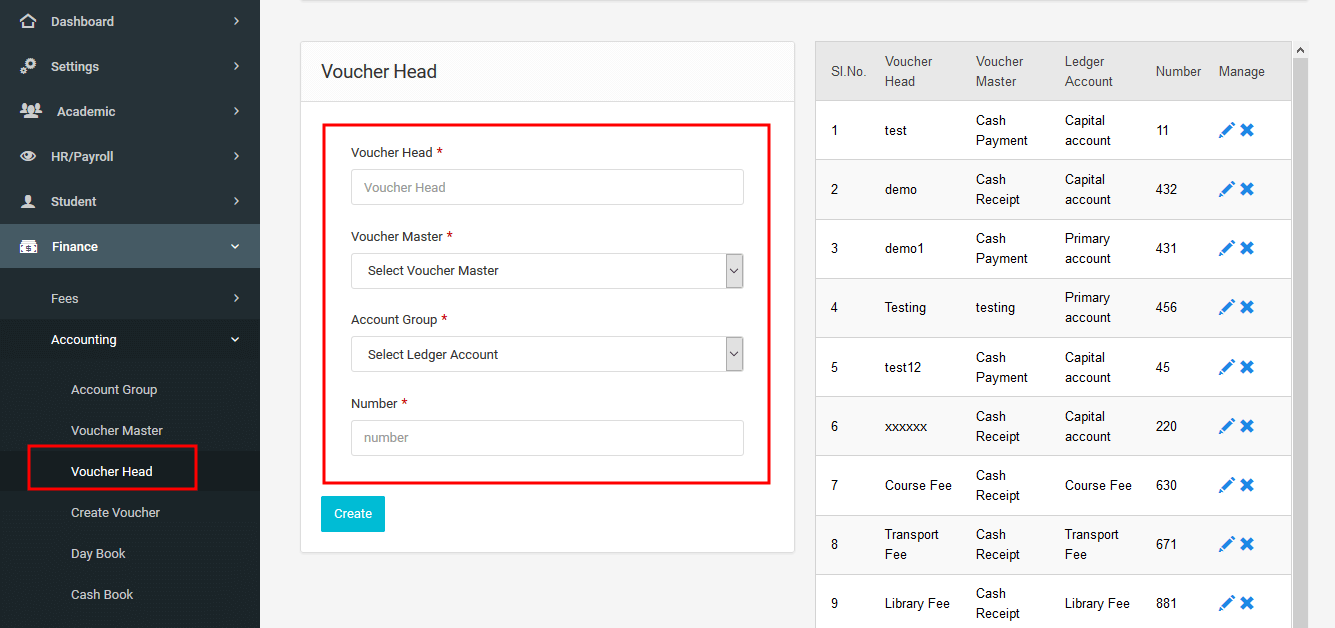This screenshot has height=628, width=1335.
Task: Open Account Group in sidebar
Action: click(114, 390)
